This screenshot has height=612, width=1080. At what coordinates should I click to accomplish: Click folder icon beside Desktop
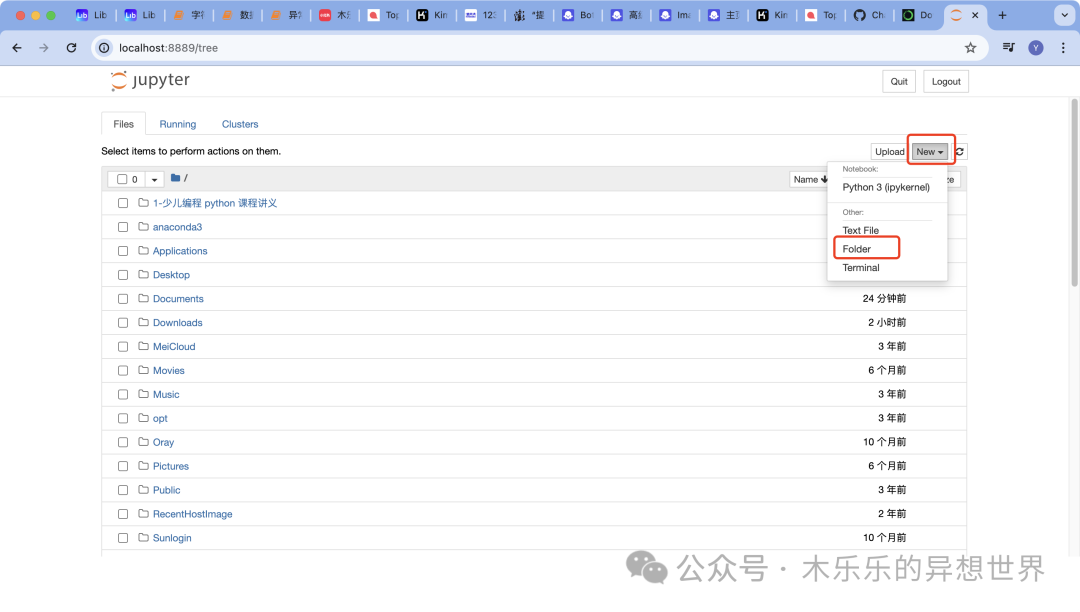(x=143, y=275)
